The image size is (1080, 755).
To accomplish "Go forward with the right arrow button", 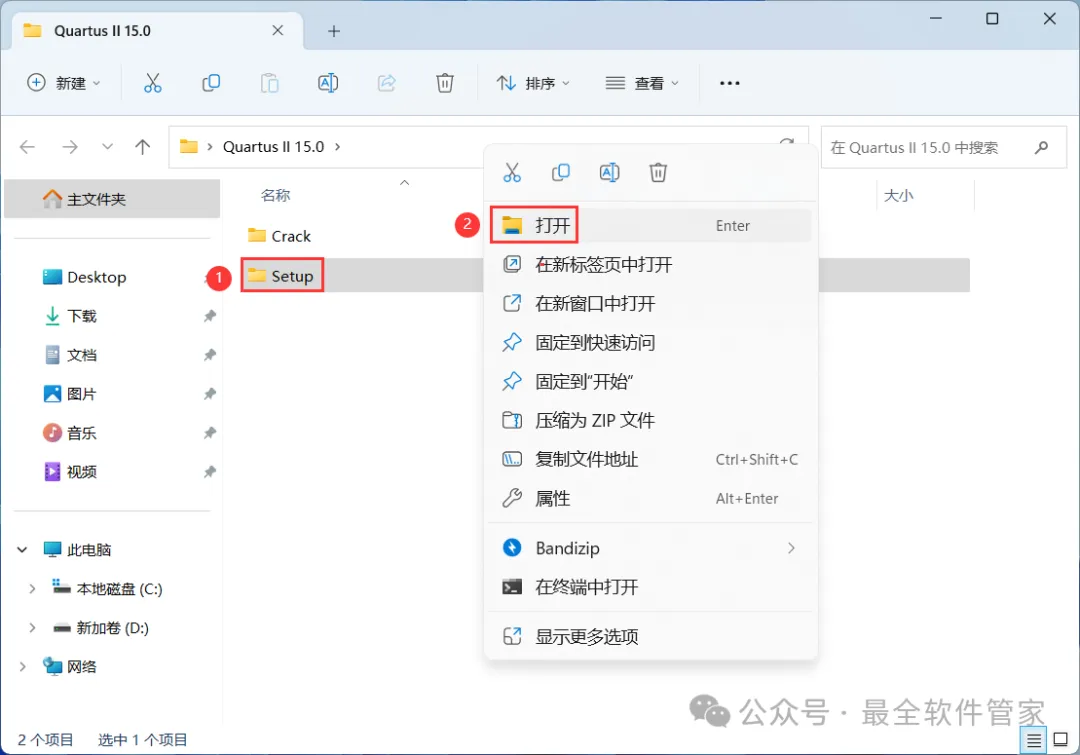I will click(x=70, y=147).
